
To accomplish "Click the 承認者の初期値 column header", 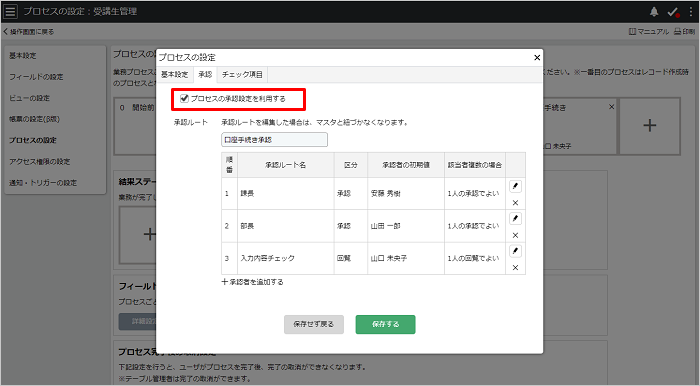I will (406, 165).
